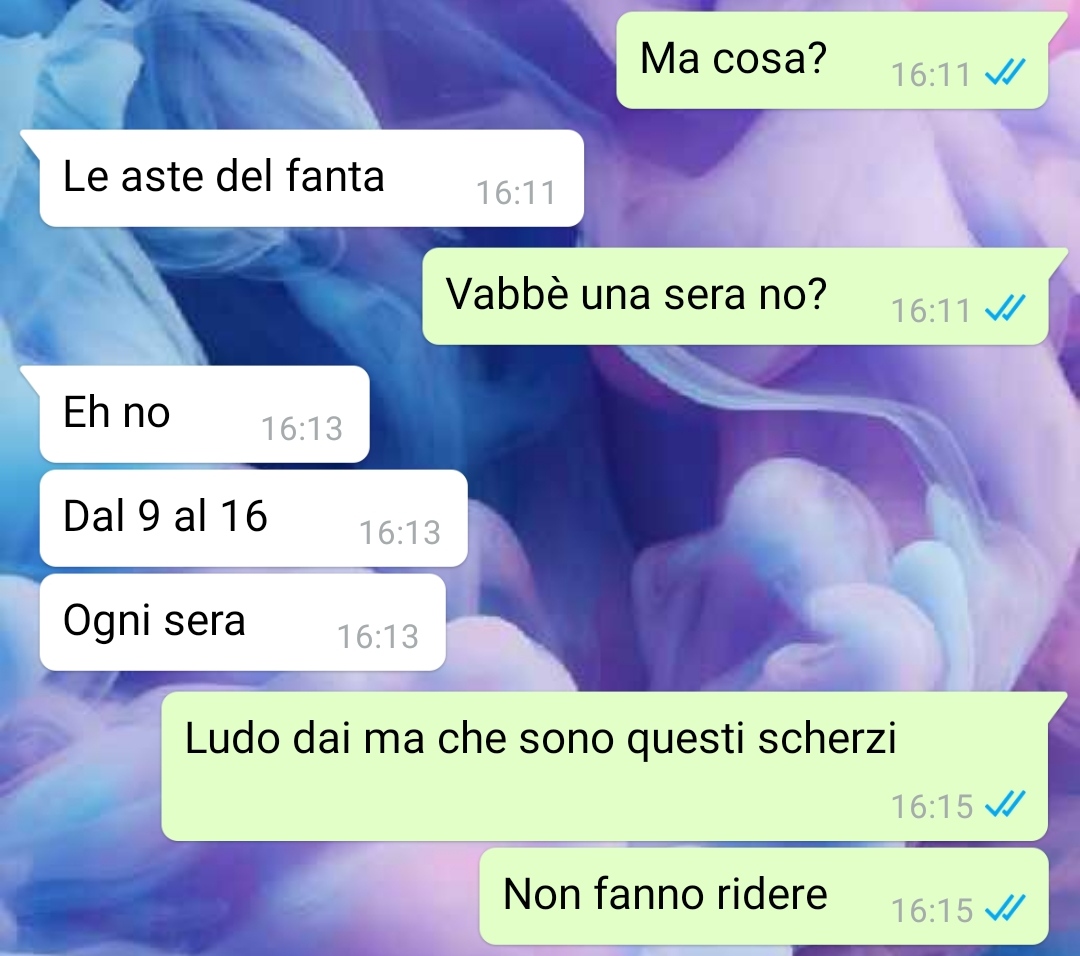Tap the 16:13 timestamp on 'Dal 9 al 16'
Viewport: 1080px width, 956px height.
[400, 532]
